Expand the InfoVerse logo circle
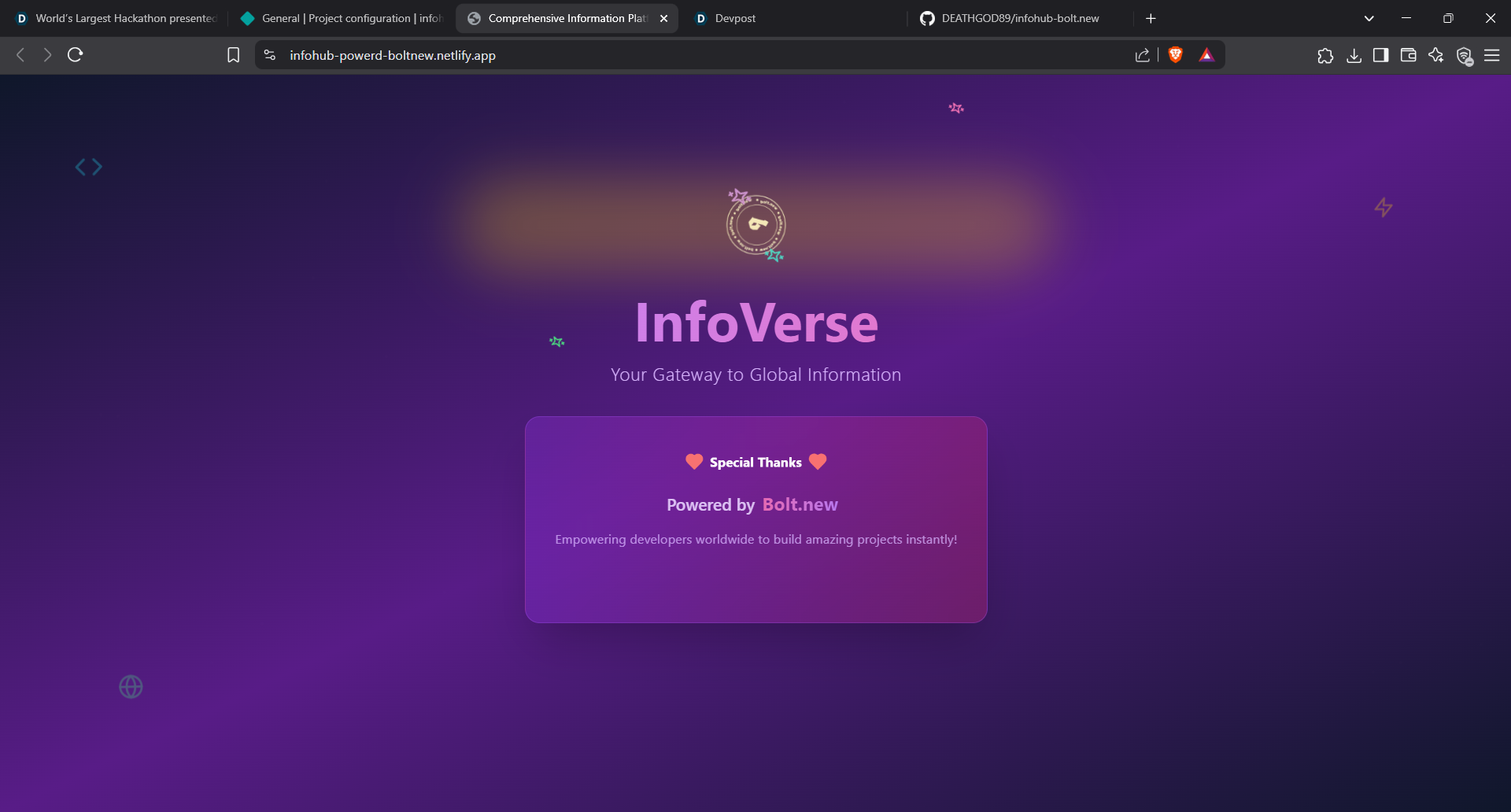Image resolution: width=1511 pixels, height=812 pixels. point(755,226)
